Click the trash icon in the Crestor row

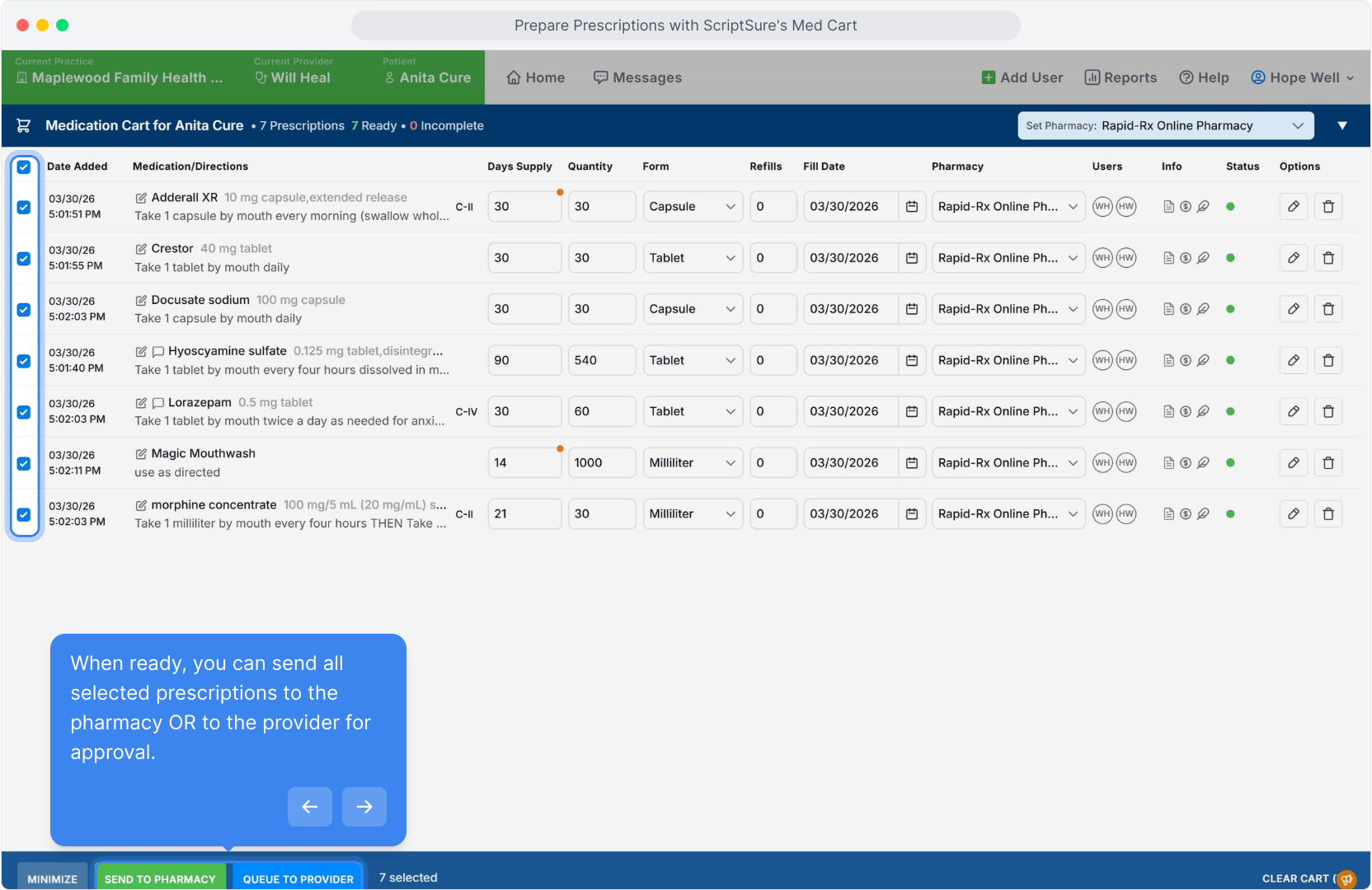click(1328, 258)
